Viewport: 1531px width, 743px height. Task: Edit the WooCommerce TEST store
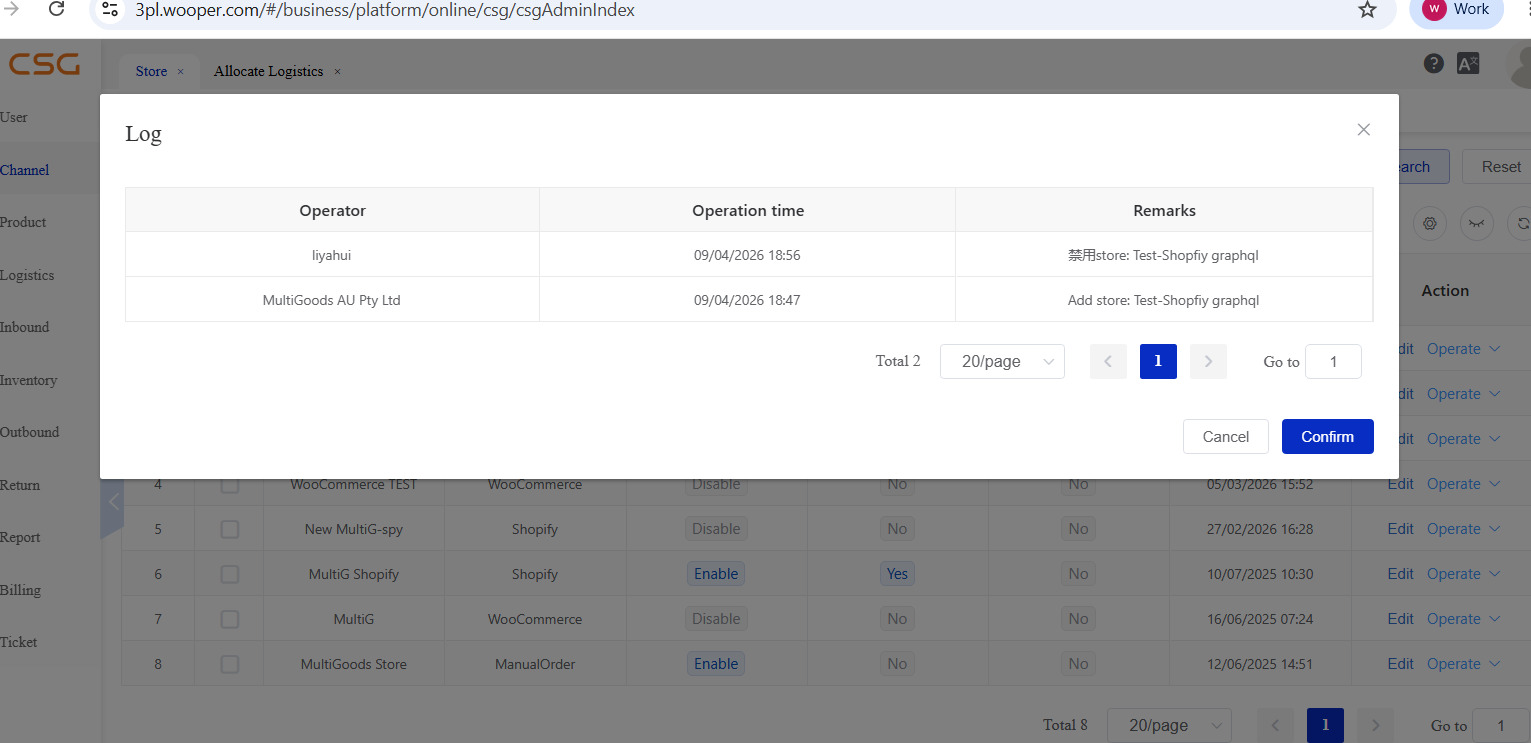pos(1400,484)
